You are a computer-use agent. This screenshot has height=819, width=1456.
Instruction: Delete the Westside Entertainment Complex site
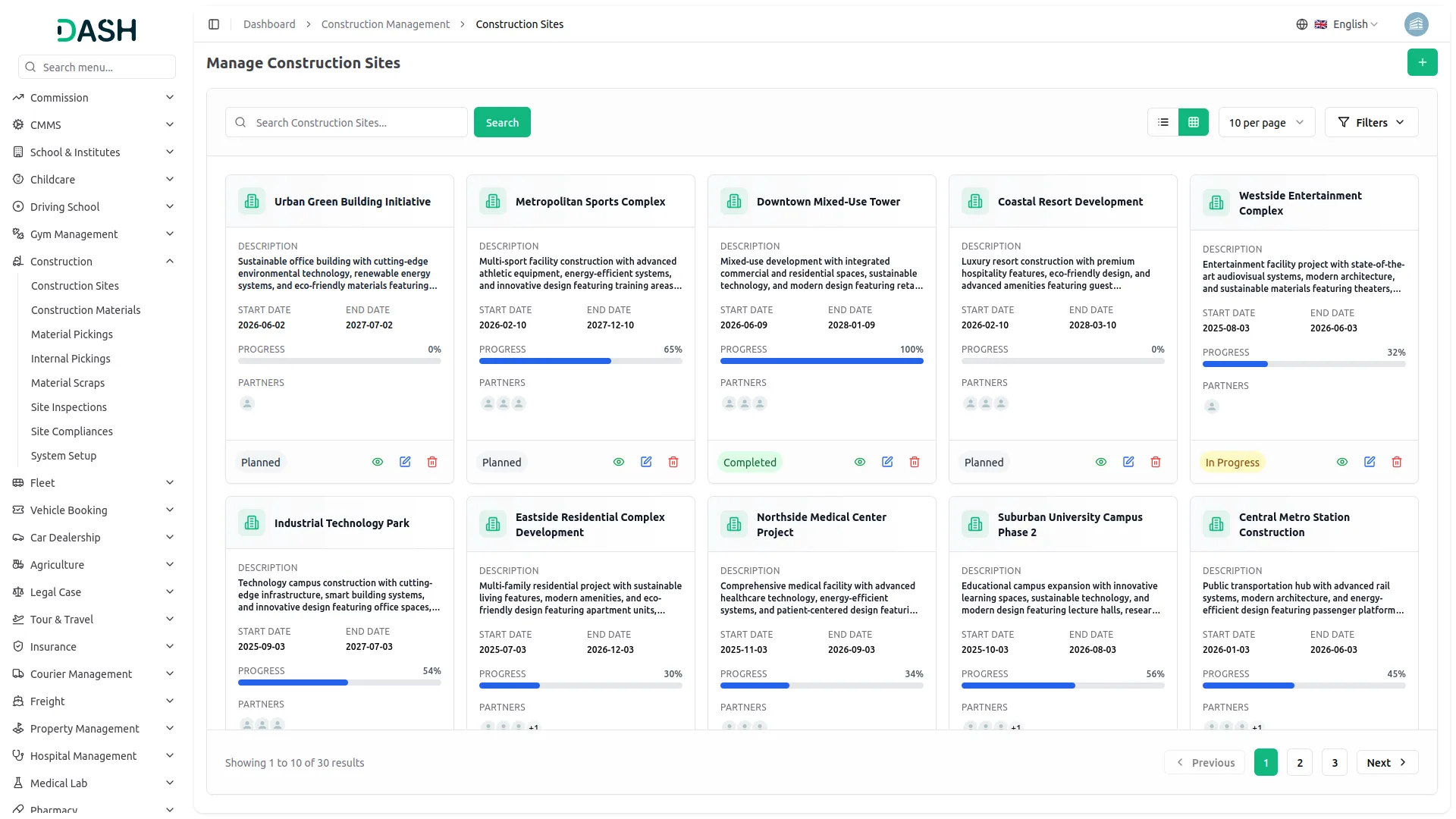pyautogui.click(x=1397, y=462)
